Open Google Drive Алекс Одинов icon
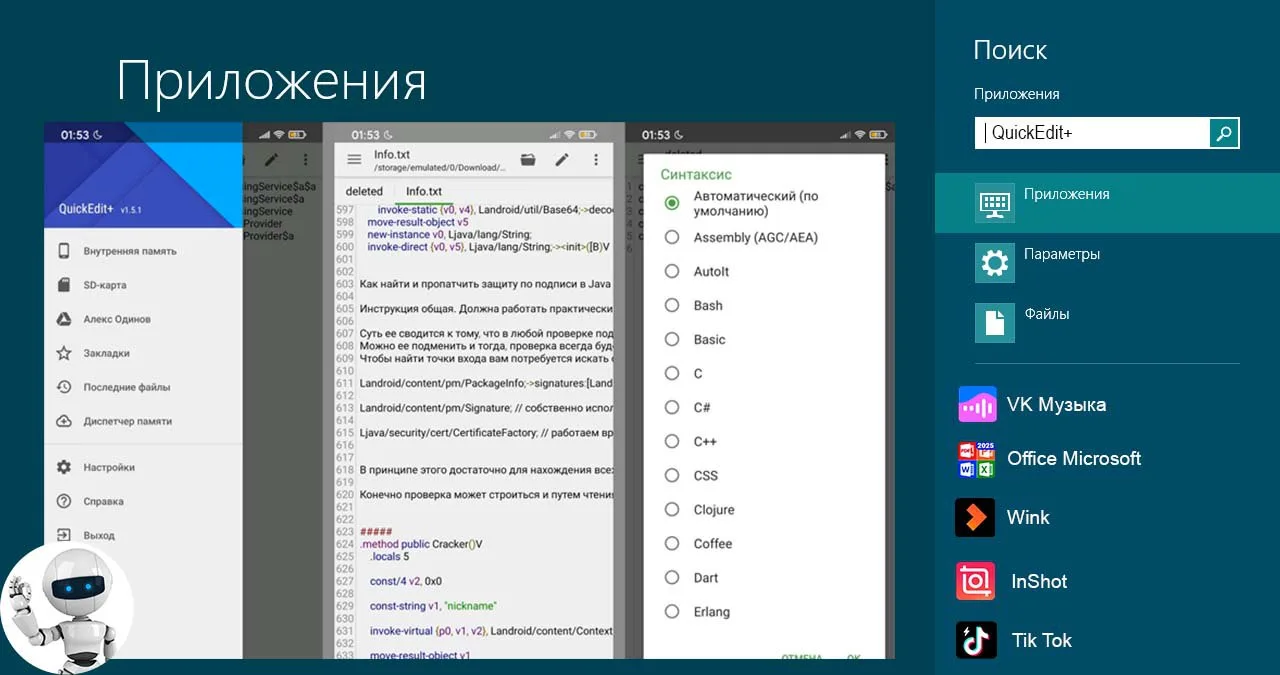This screenshot has height=675, width=1280. click(64, 319)
